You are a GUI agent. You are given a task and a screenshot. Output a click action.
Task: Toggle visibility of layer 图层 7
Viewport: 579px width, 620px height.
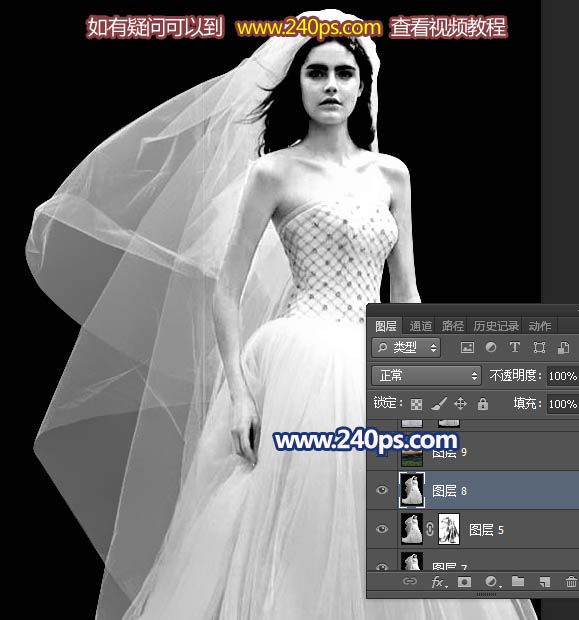tap(382, 567)
